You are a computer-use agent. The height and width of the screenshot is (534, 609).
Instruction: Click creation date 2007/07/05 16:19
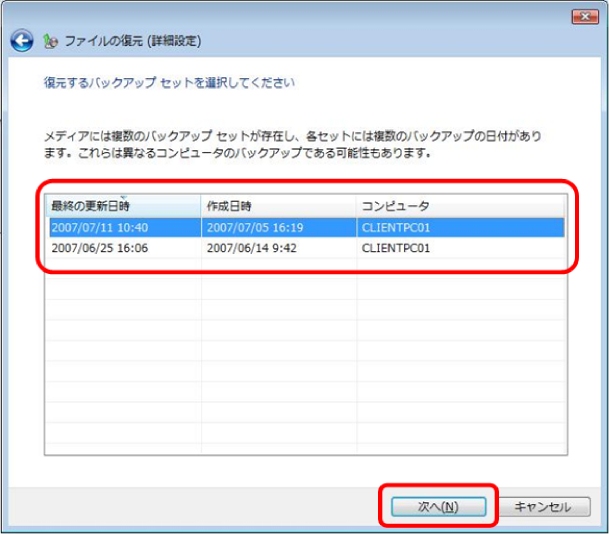click(254, 227)
